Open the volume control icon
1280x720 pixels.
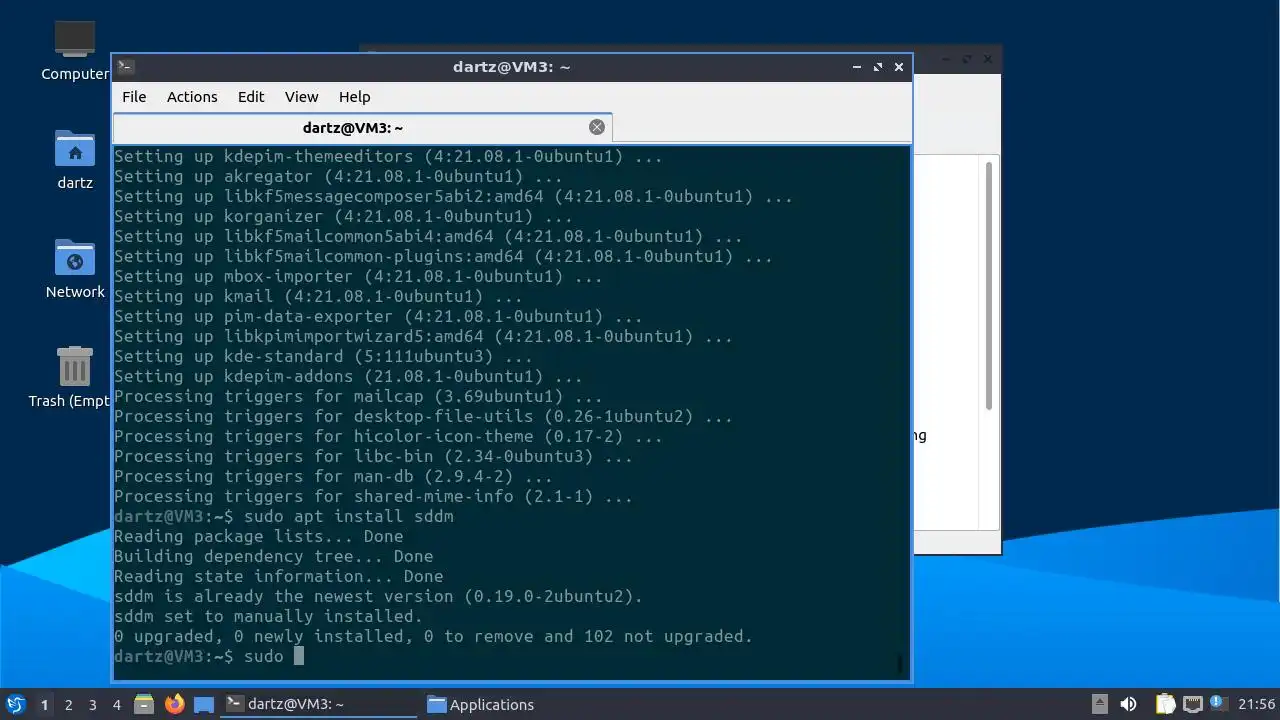pyautogui.click(x=1129, y=704)
